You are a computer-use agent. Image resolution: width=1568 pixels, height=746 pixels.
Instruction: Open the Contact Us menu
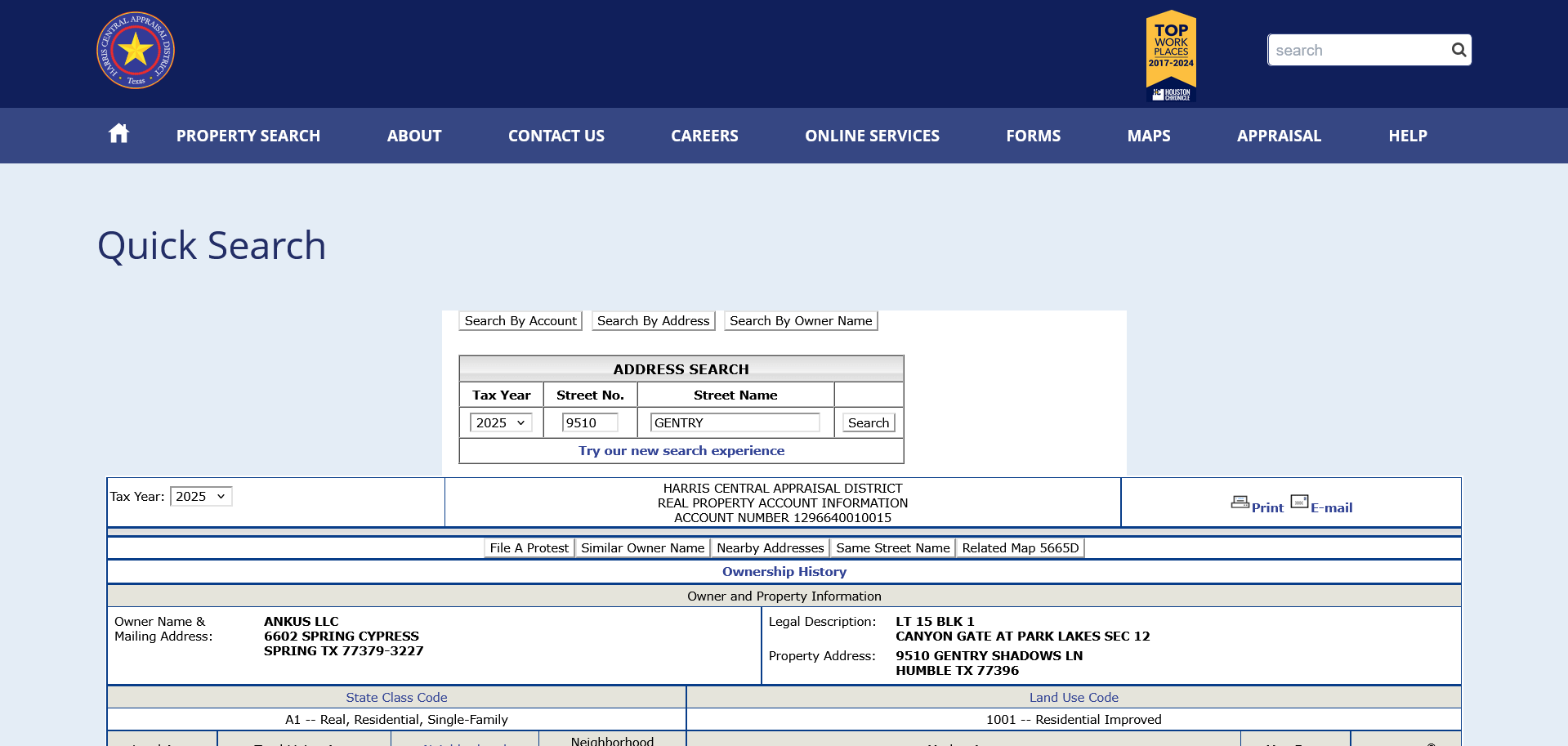coord(556,136)
